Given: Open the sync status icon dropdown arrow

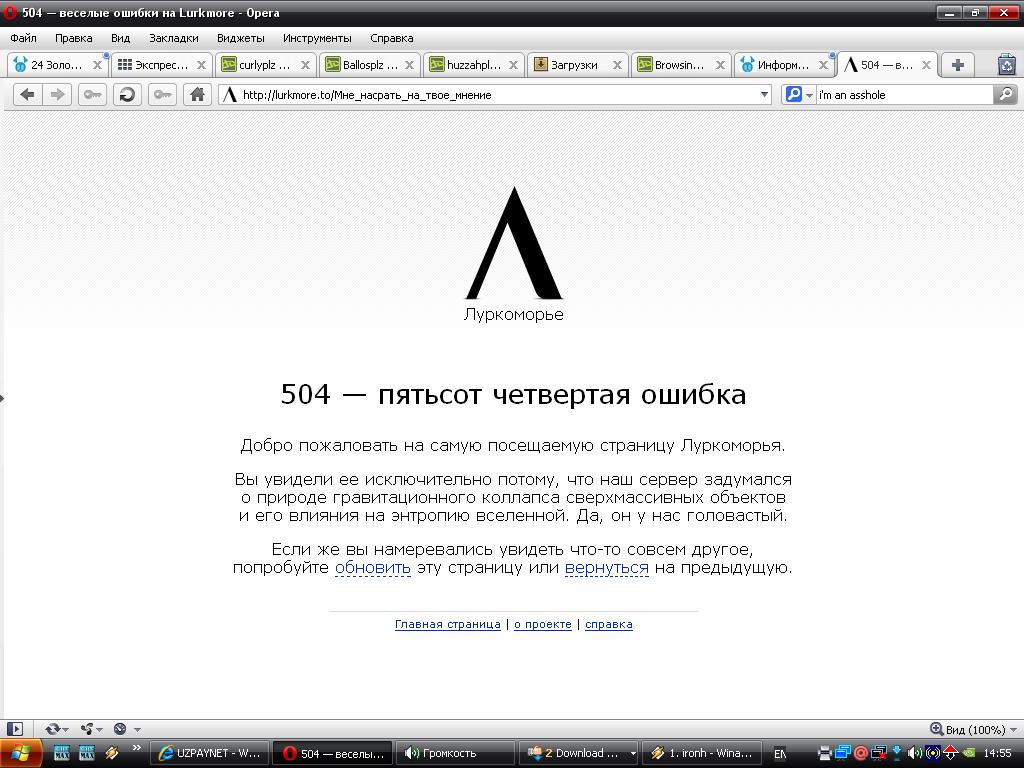Looking at the screenshot, I should pos(65,729).
